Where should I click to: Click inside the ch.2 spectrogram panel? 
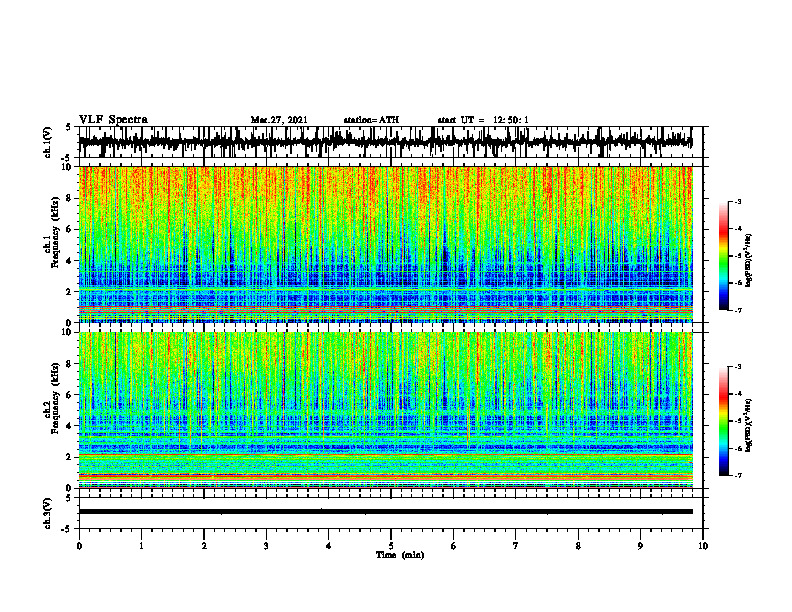(x=385, y=410)
